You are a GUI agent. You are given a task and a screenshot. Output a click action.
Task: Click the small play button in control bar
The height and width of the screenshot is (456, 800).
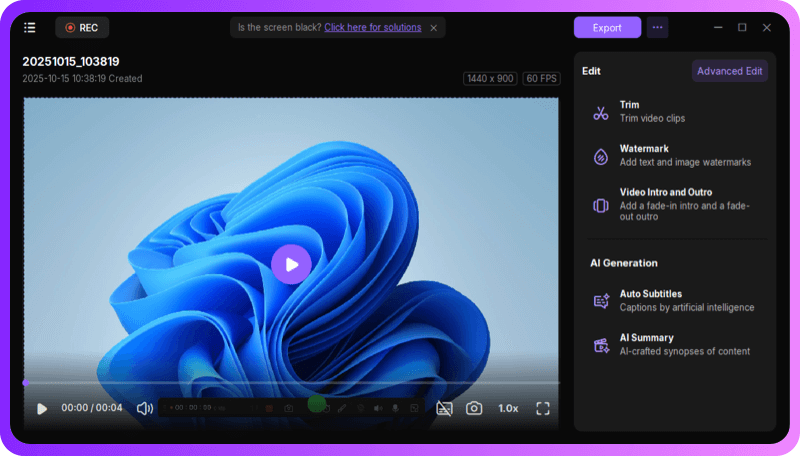pos(42,409)
